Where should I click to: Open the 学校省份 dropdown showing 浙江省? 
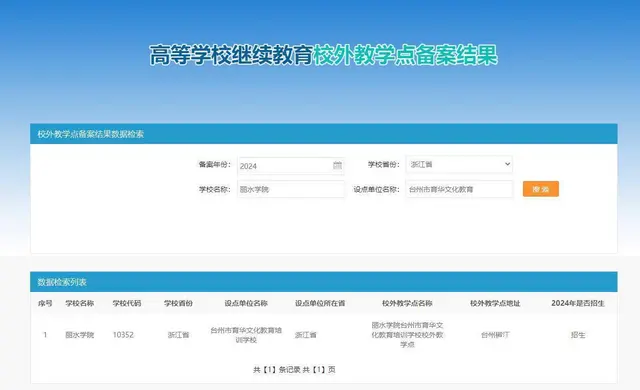pyautogui.click(x=459, y=164)
